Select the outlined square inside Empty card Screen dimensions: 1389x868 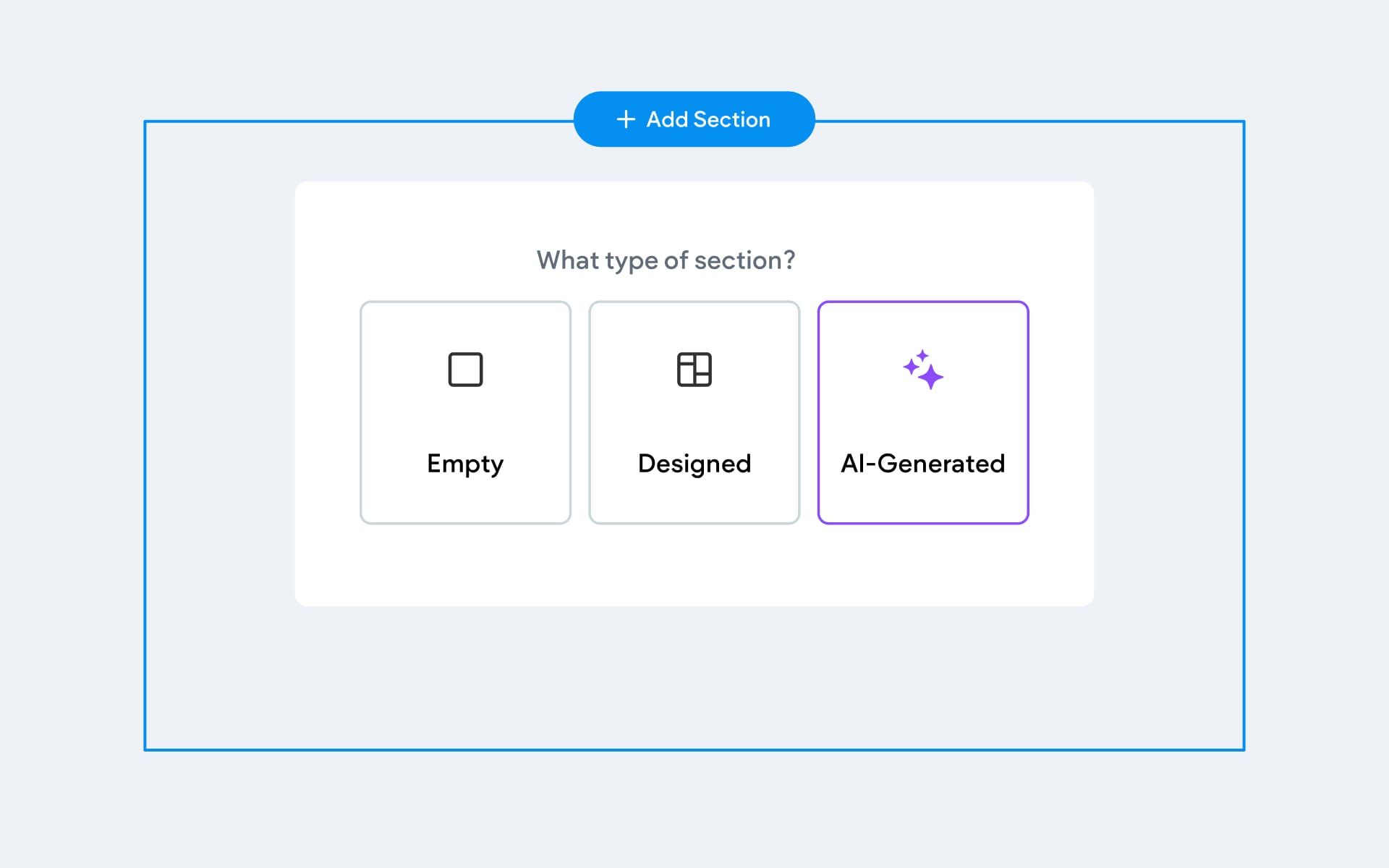pyautogui.click(x=465, y=369)
